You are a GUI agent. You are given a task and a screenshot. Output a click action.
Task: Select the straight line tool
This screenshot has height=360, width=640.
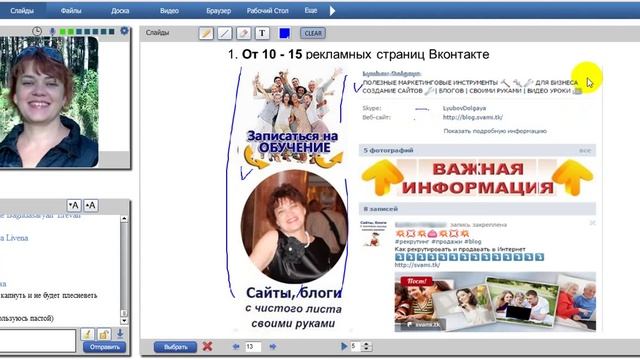pyautogui.click(x=224, y=33)
